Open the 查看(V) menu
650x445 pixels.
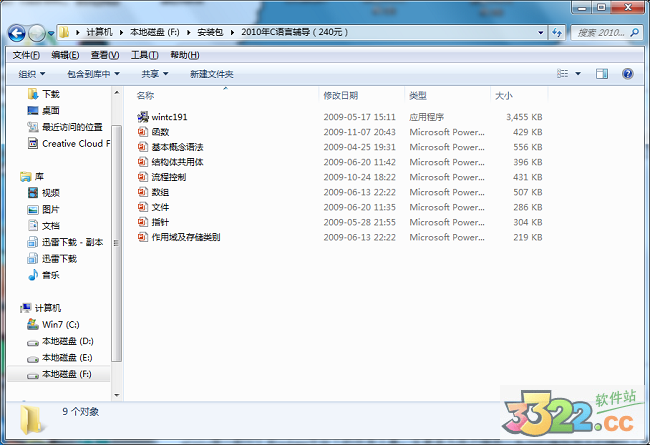point(105,55)
